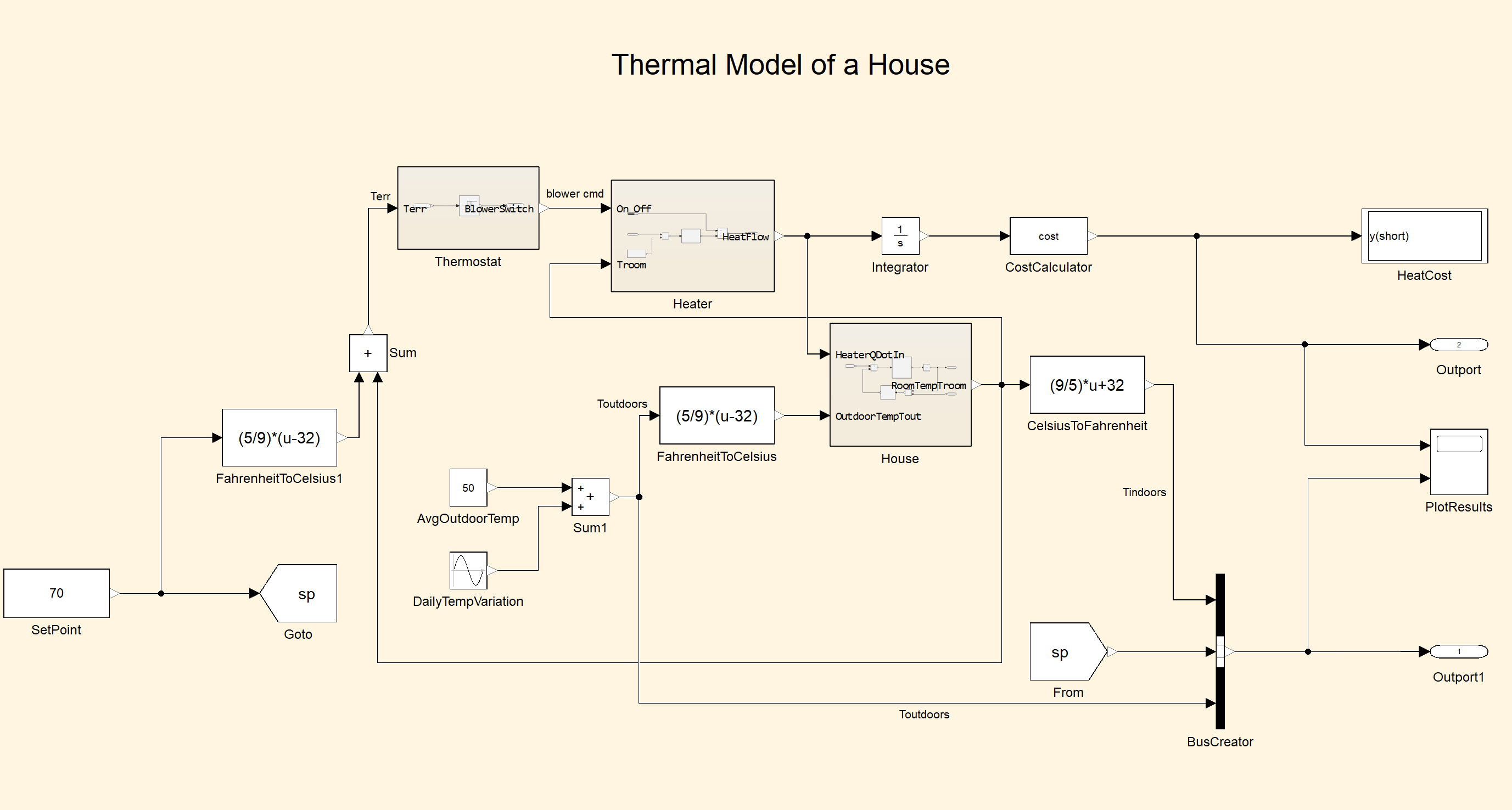Click the Thermal Model of a House title
Screen dimensions: 1512x810
pos(780,65)
